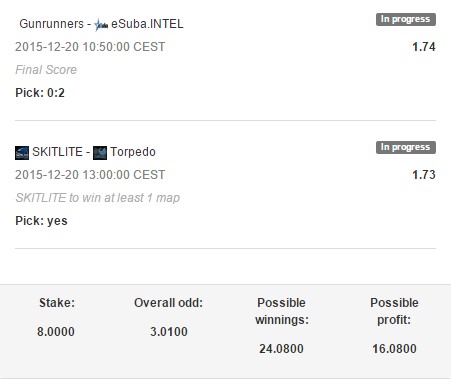
Task: Click the Pick: 0:2 selection text
Action: pos(40,93)
